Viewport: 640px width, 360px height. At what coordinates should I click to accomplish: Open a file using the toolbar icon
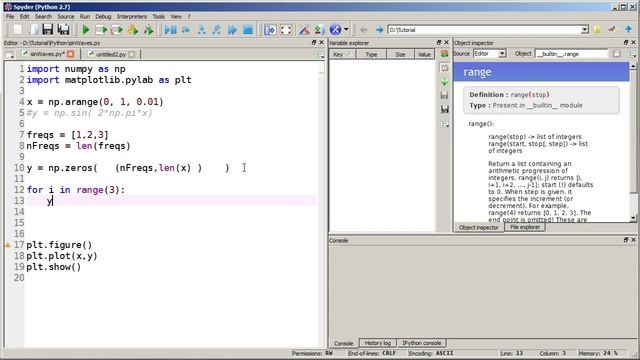tap(33, 30)
